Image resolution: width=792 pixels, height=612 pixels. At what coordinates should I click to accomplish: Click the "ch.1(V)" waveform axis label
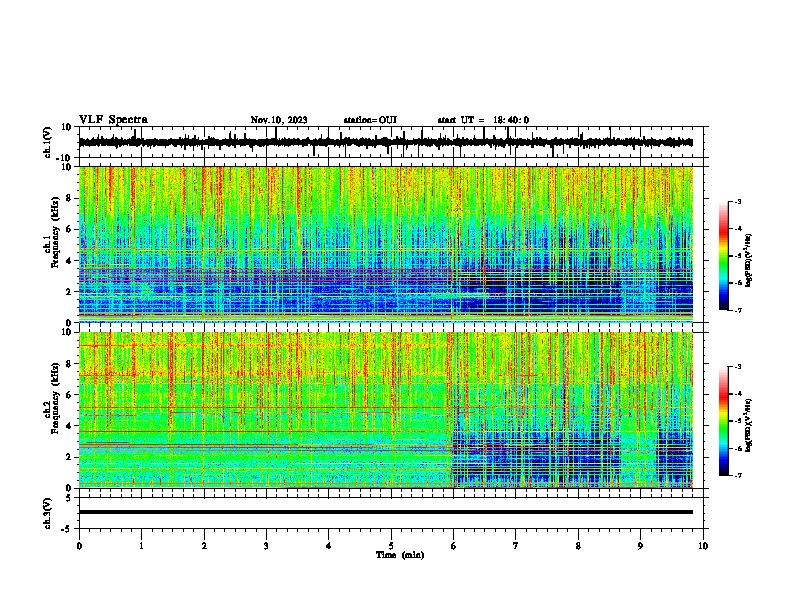(48, 142)
